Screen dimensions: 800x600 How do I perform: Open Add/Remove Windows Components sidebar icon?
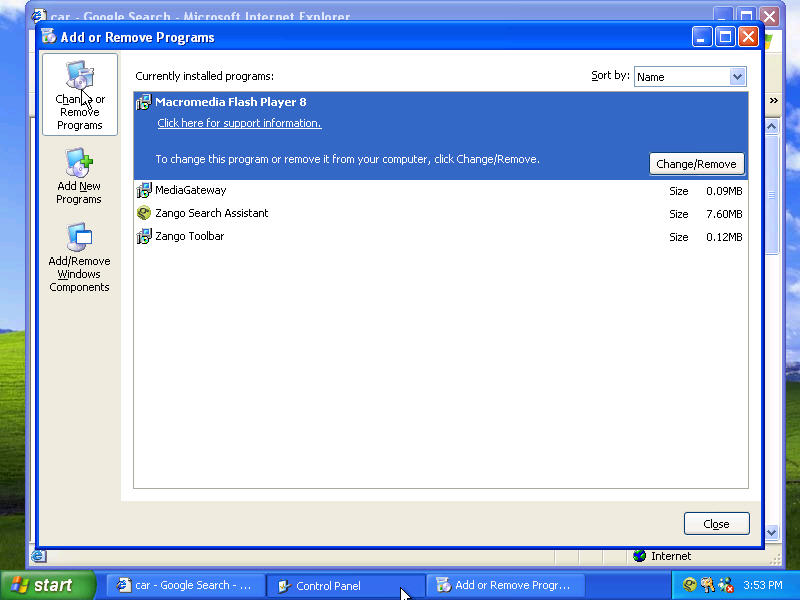79,258
